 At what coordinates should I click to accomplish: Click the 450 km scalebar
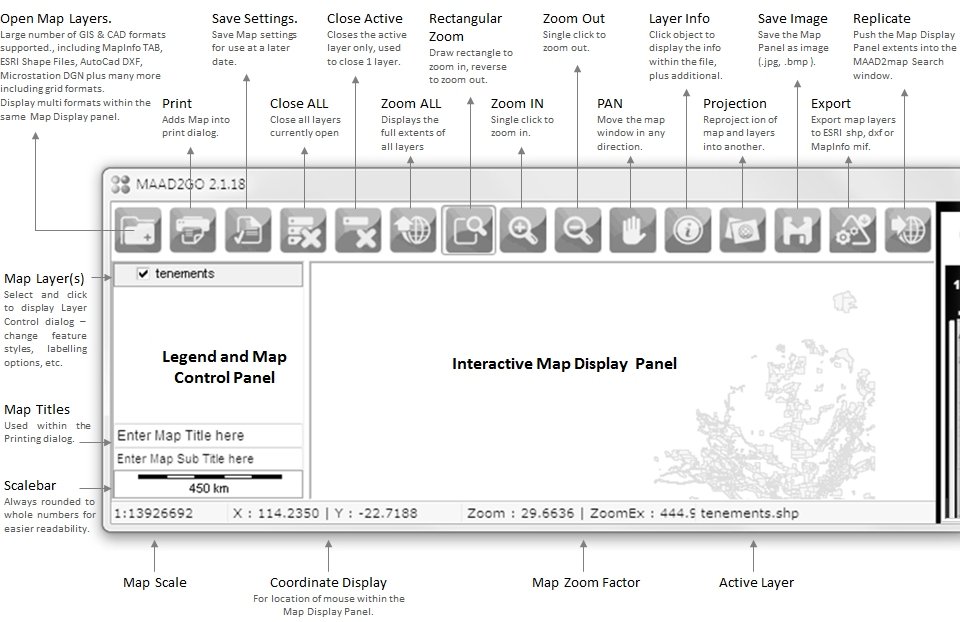point(208,484)
